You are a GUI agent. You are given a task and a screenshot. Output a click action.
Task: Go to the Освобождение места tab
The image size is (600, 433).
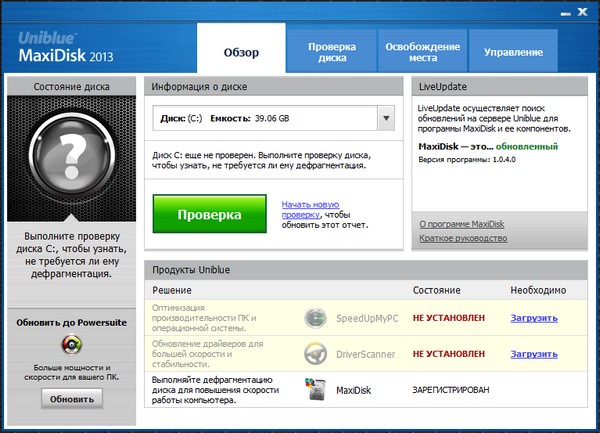tap(422, 52)
